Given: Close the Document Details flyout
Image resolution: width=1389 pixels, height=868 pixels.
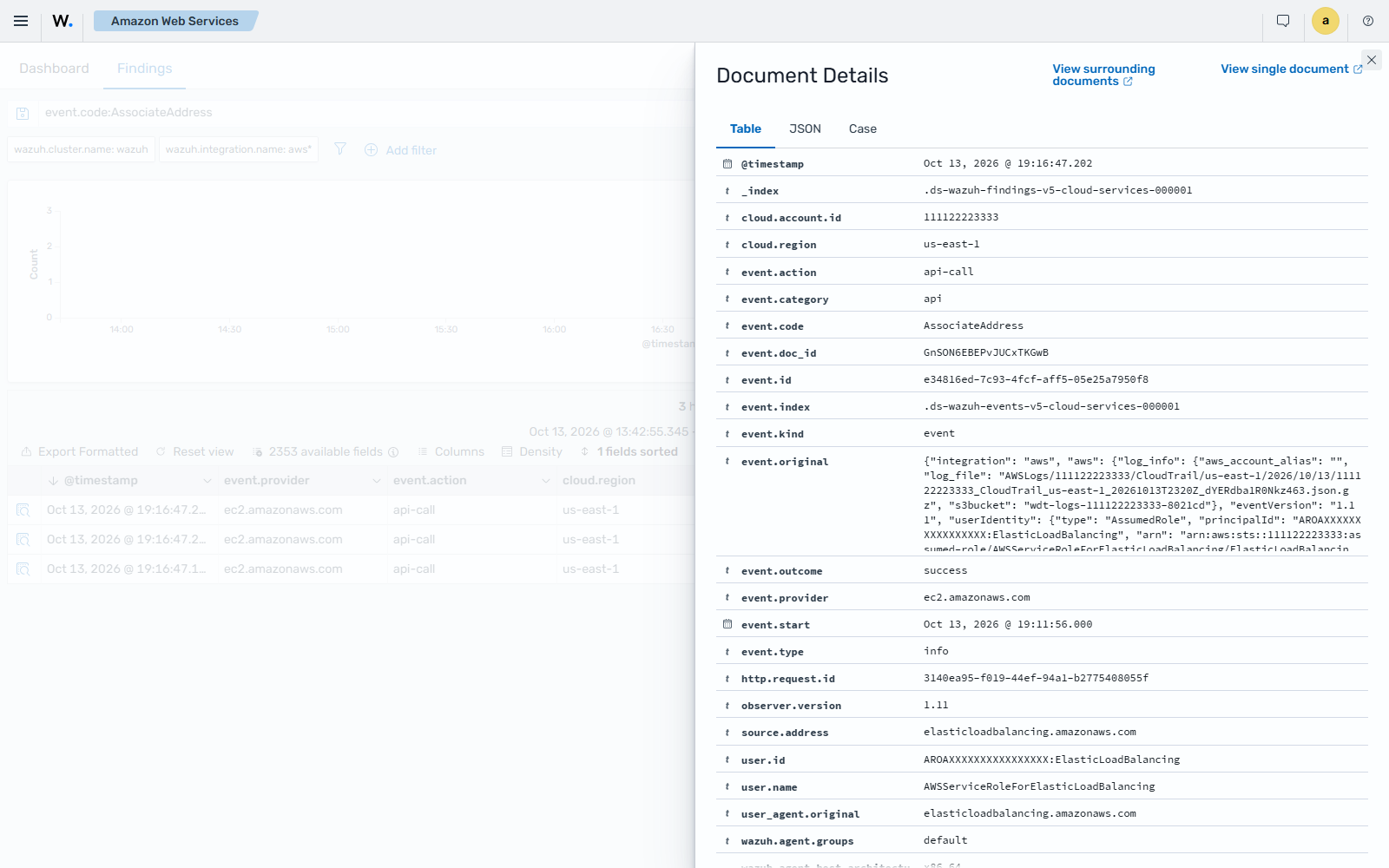Looking at the screenshot, I should pyautogui.click(x=1372, y=60).
